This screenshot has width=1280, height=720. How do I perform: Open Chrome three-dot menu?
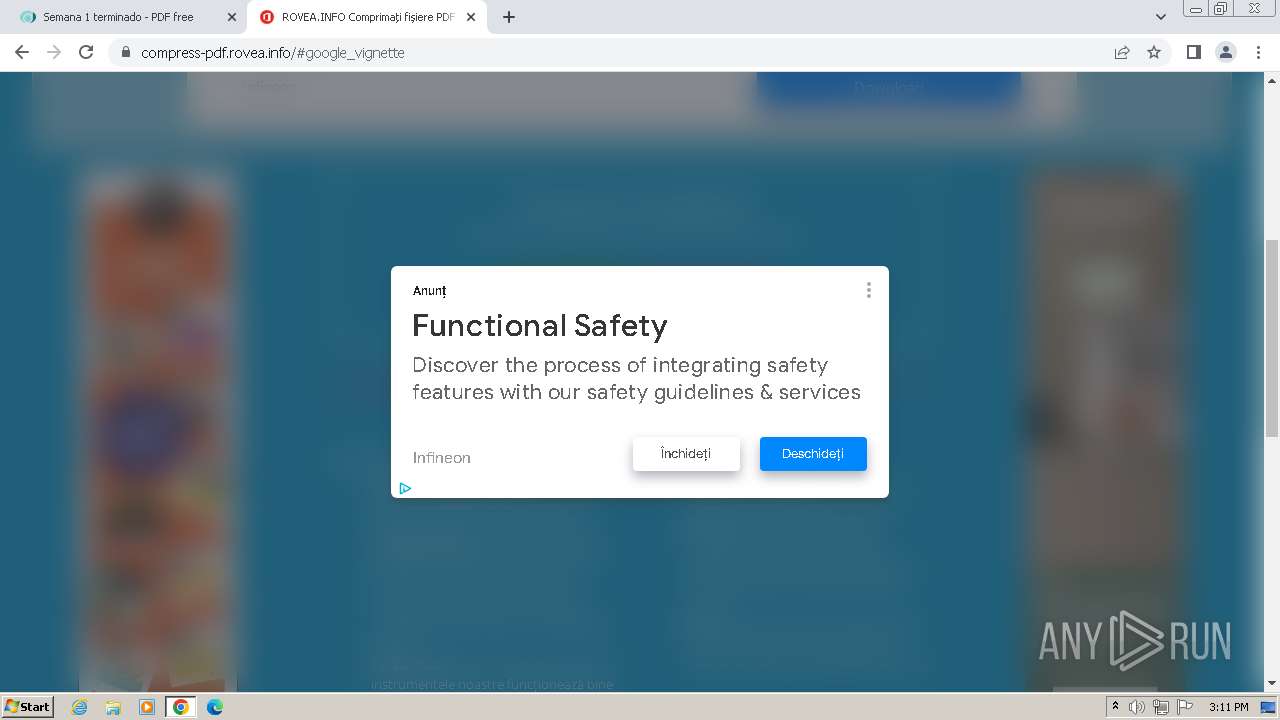(1258, 52)
